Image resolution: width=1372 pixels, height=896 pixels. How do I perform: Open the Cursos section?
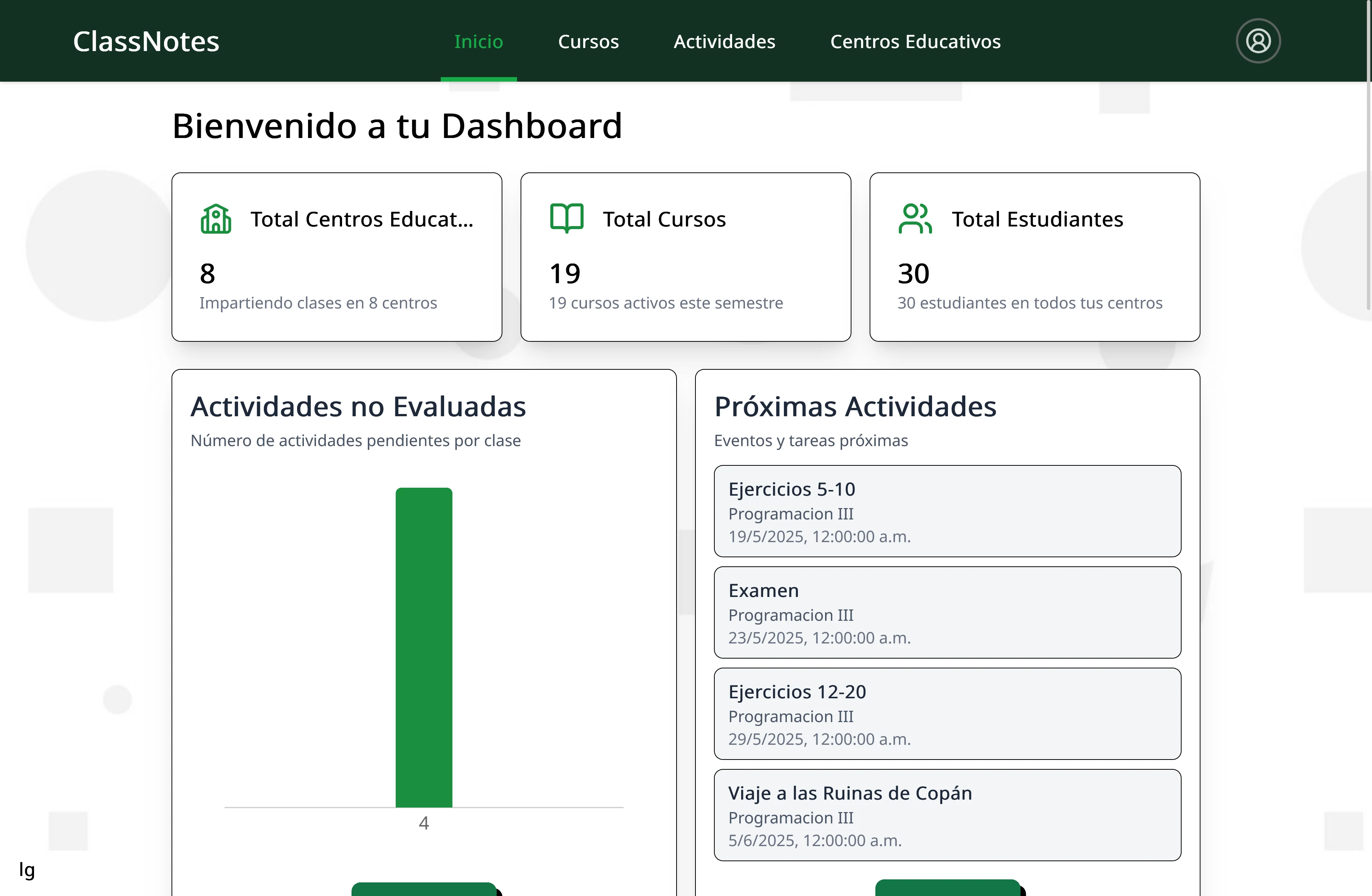(588, 41)
